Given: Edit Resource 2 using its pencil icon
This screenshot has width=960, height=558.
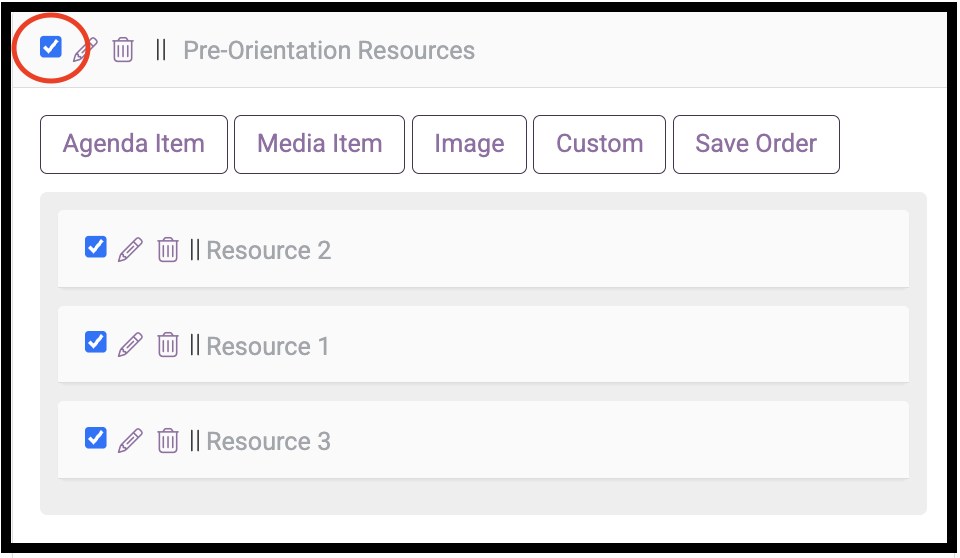Looking at the screenshot, I should coord(130,249).
